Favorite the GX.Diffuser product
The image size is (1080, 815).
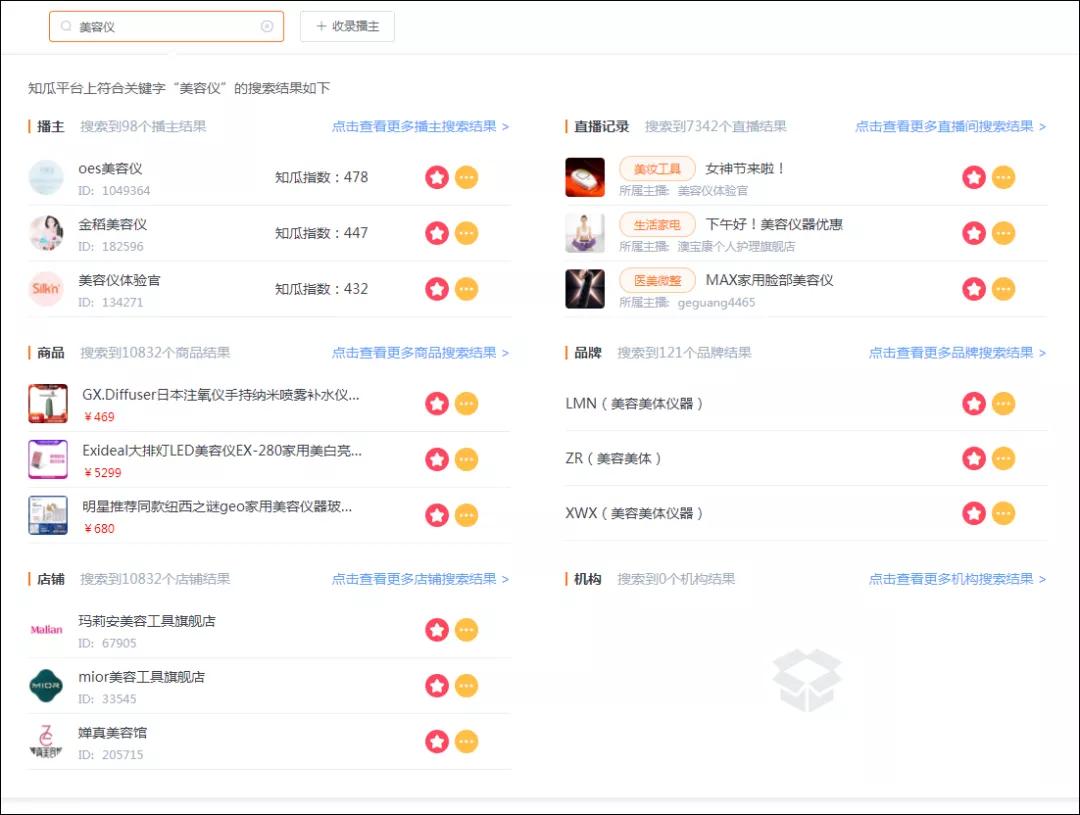[x=436, y=404]
